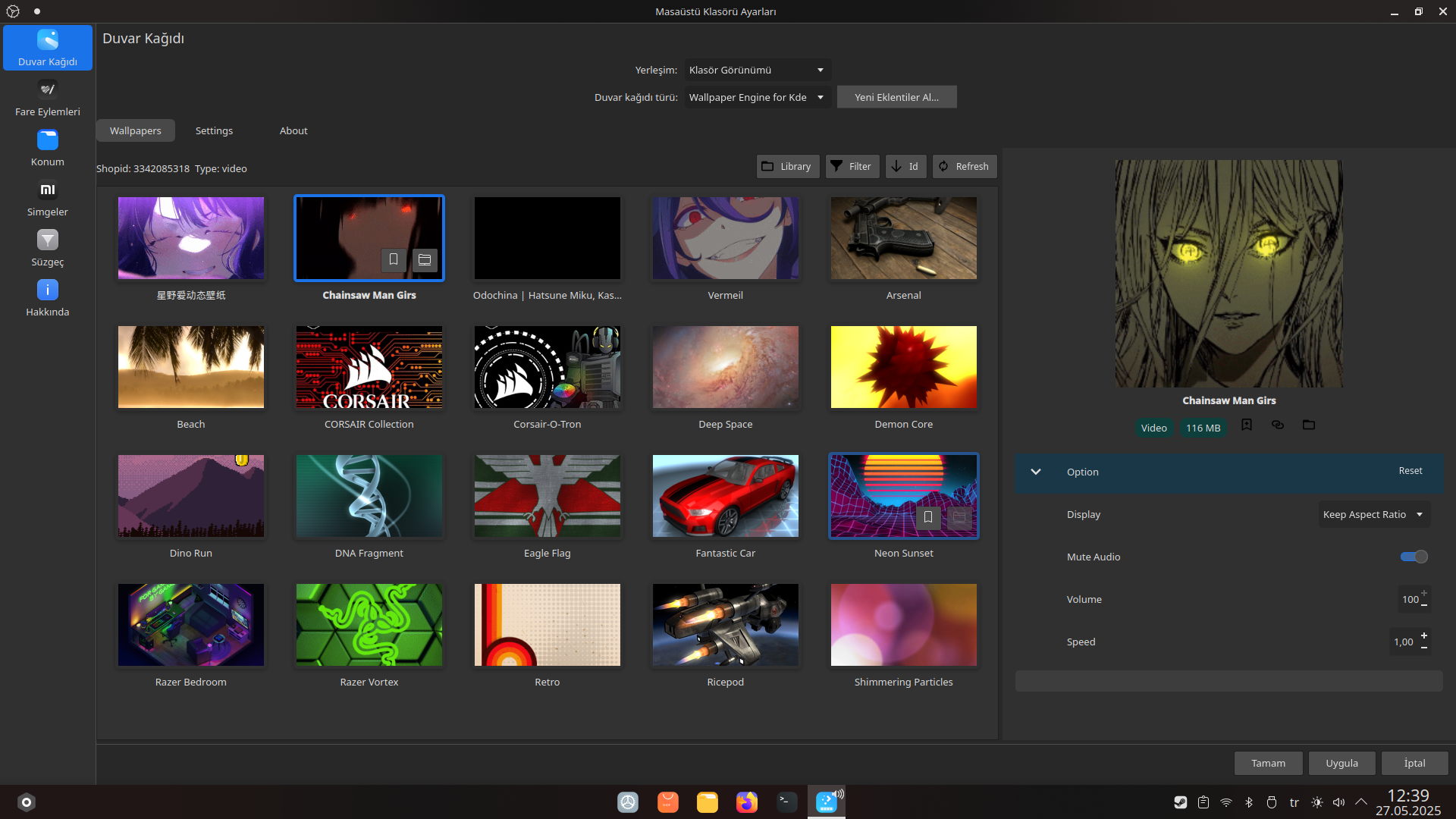The height and width of the screenshot is (819, 1456).
Task: Toggle the Id sort order button
Action: tap(905, 166)
